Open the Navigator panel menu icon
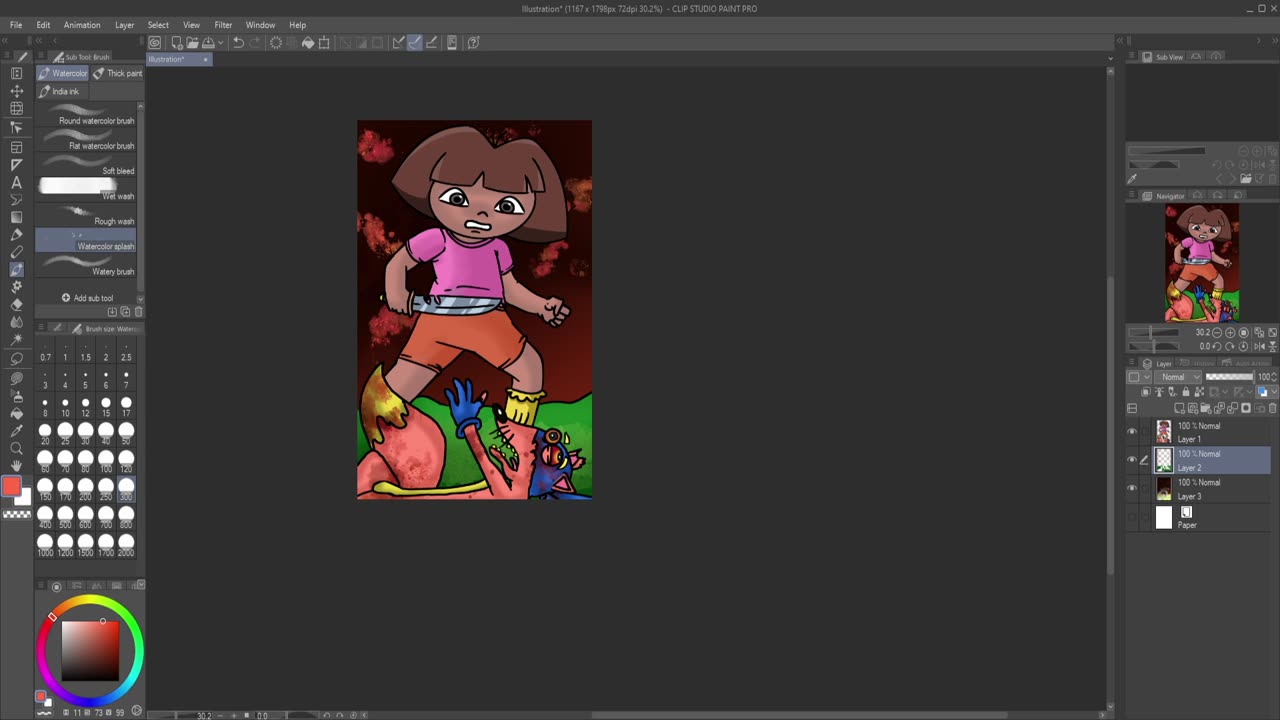Image resolution: width=1280 pixels, height=720 pixels. point(1132,196)
